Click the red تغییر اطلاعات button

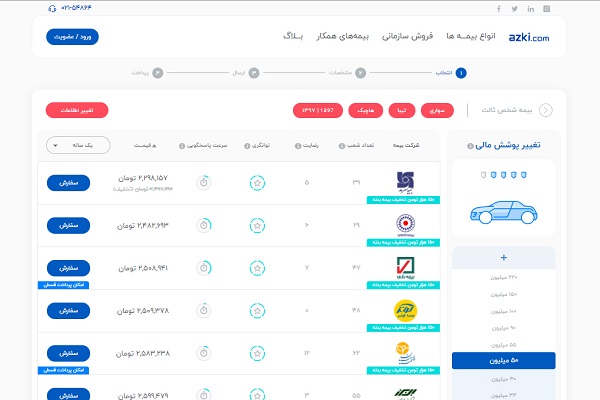tap(77, 110)
